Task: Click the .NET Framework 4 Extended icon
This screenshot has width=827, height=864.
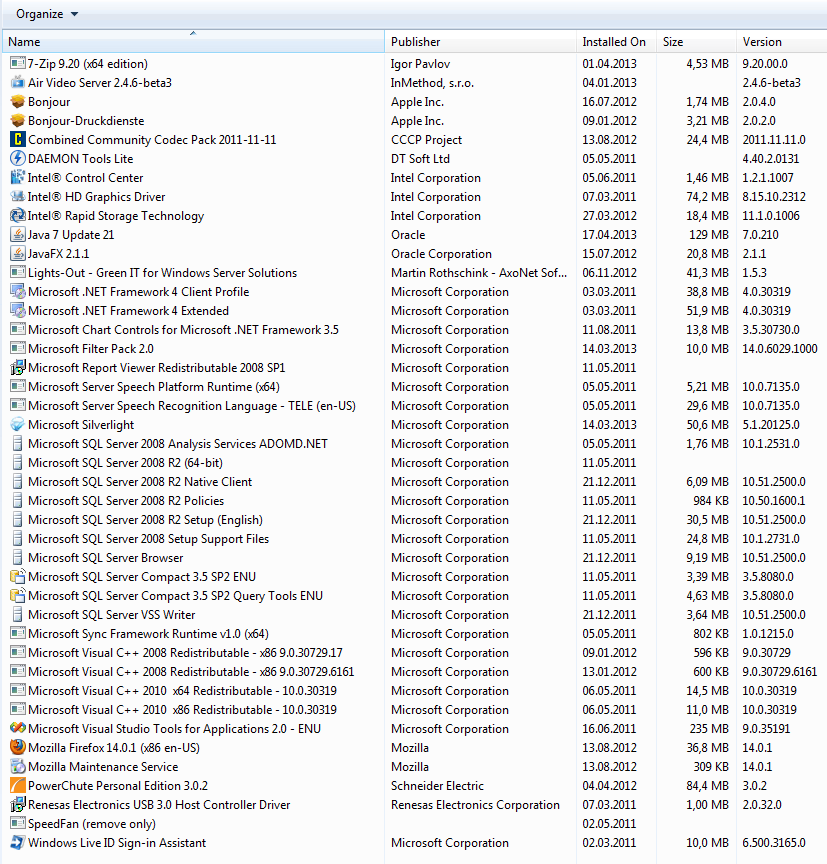Action: click(x=18, y=311)
